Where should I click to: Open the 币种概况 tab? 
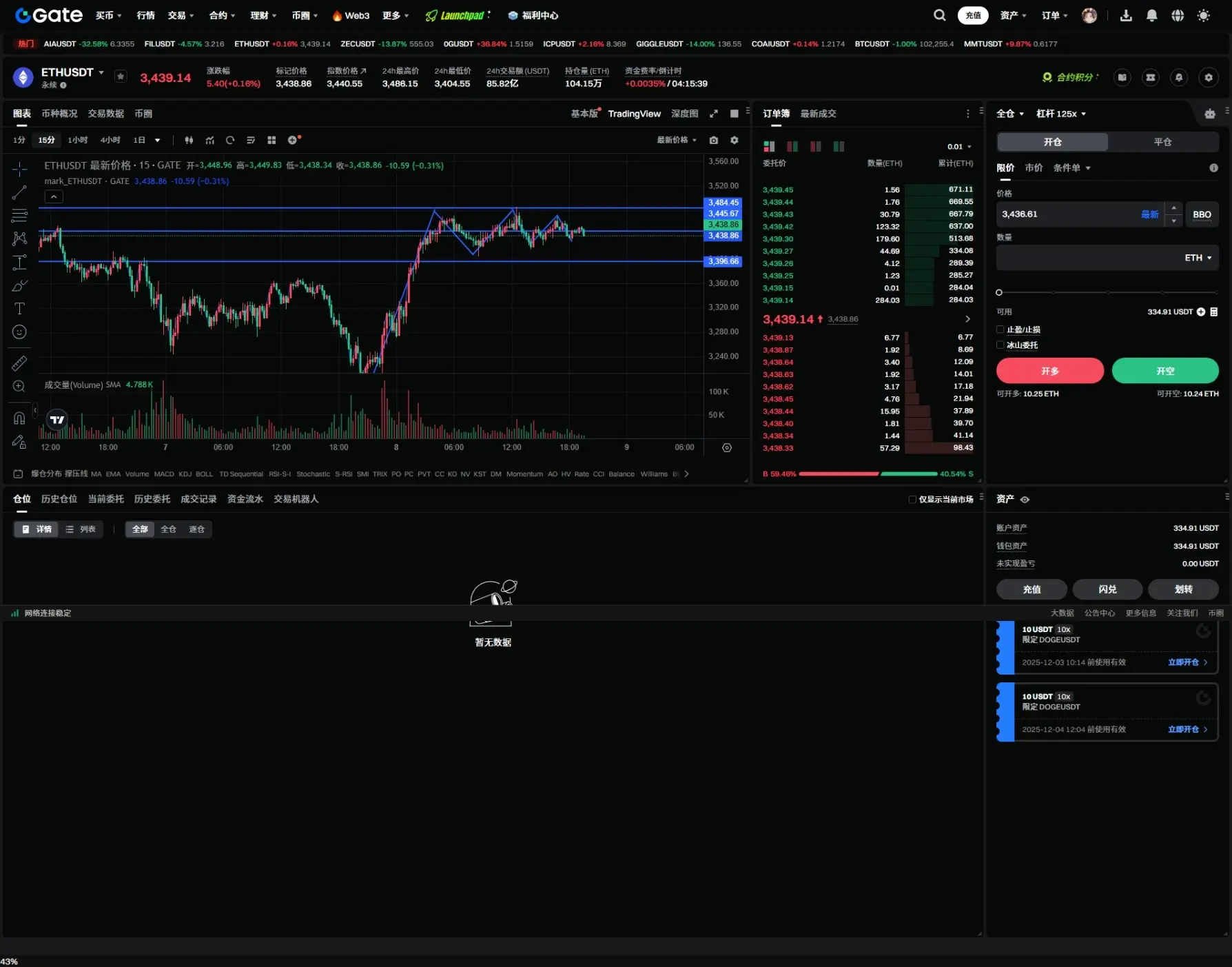click(x=59, y=114)
